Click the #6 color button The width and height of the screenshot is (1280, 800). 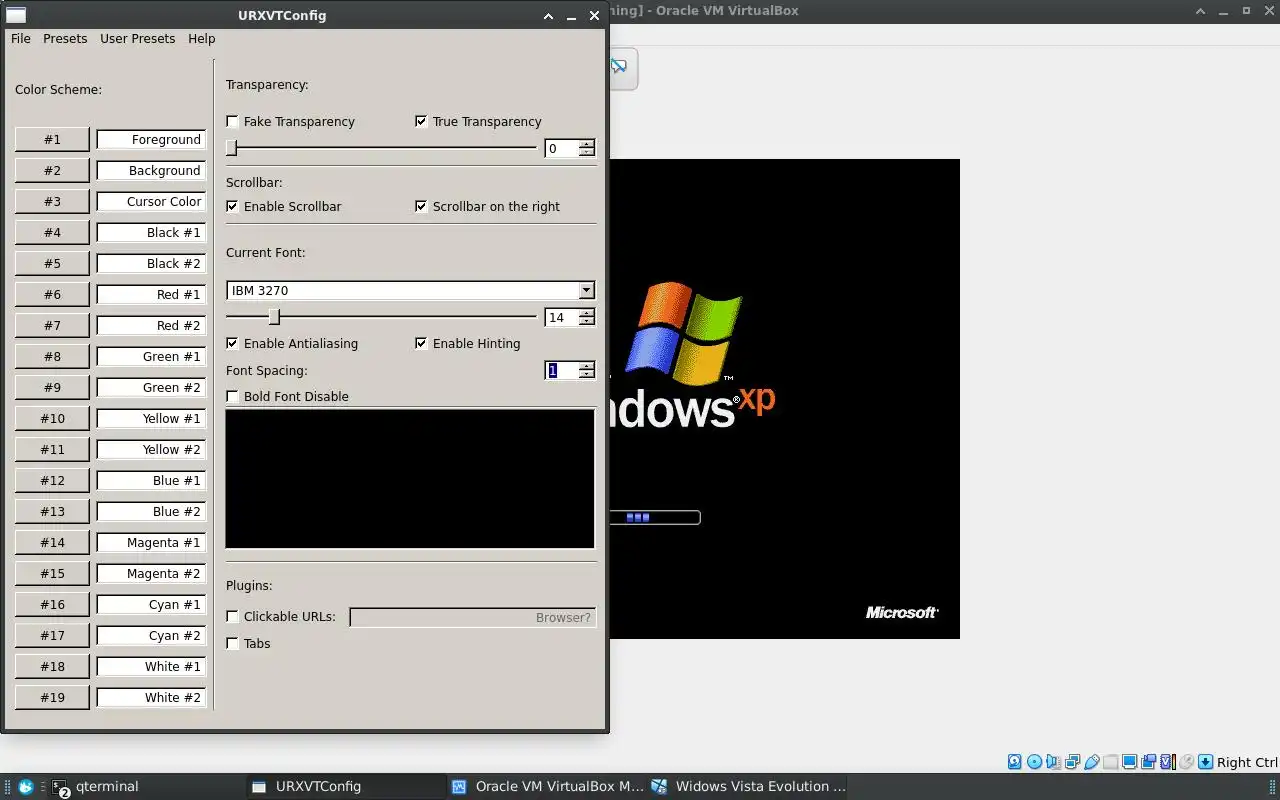[52, 294]
